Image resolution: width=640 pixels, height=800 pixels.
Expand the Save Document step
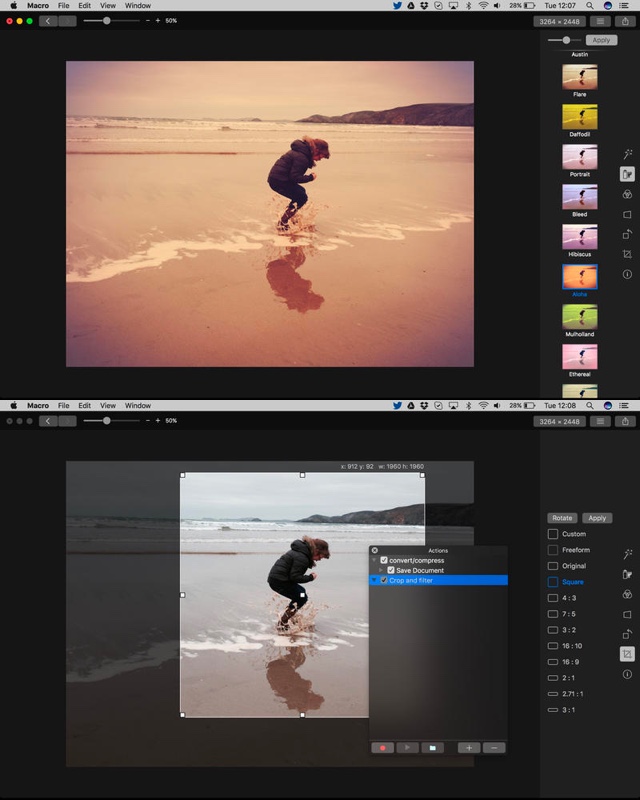click(x=381, y=570)
